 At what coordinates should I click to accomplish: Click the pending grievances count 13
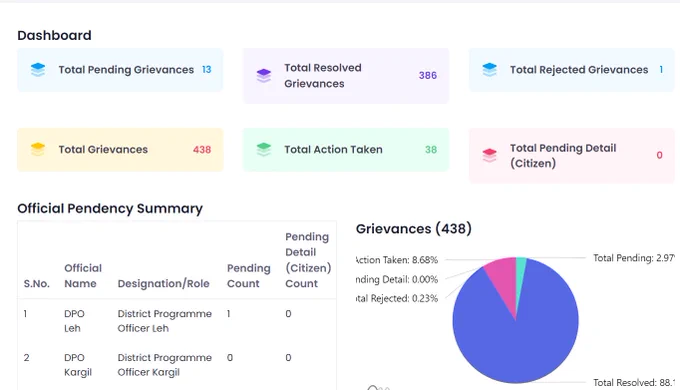pos(206,70)
